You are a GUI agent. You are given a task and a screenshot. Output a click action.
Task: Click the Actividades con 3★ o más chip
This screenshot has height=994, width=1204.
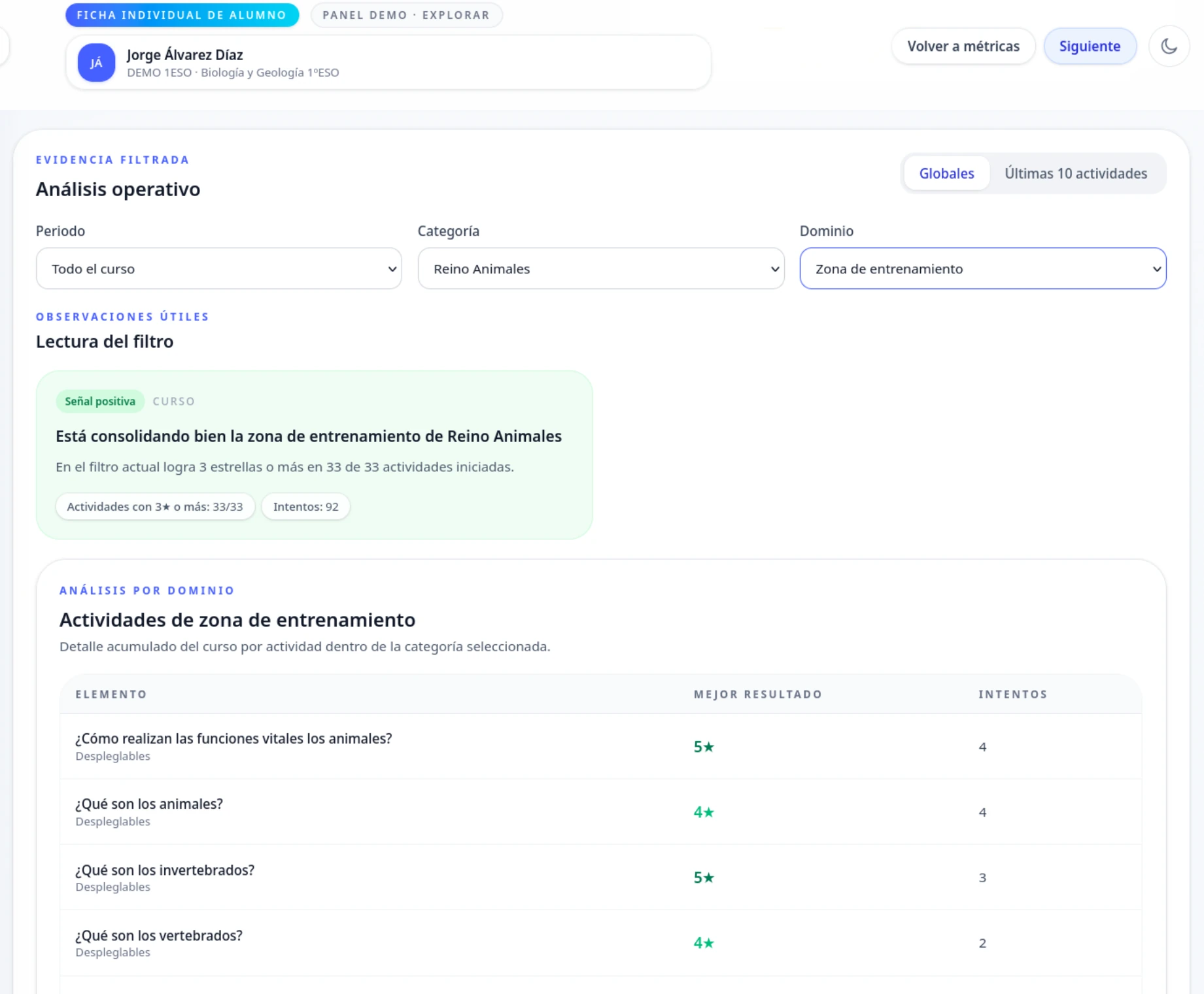tap(155, 507)
